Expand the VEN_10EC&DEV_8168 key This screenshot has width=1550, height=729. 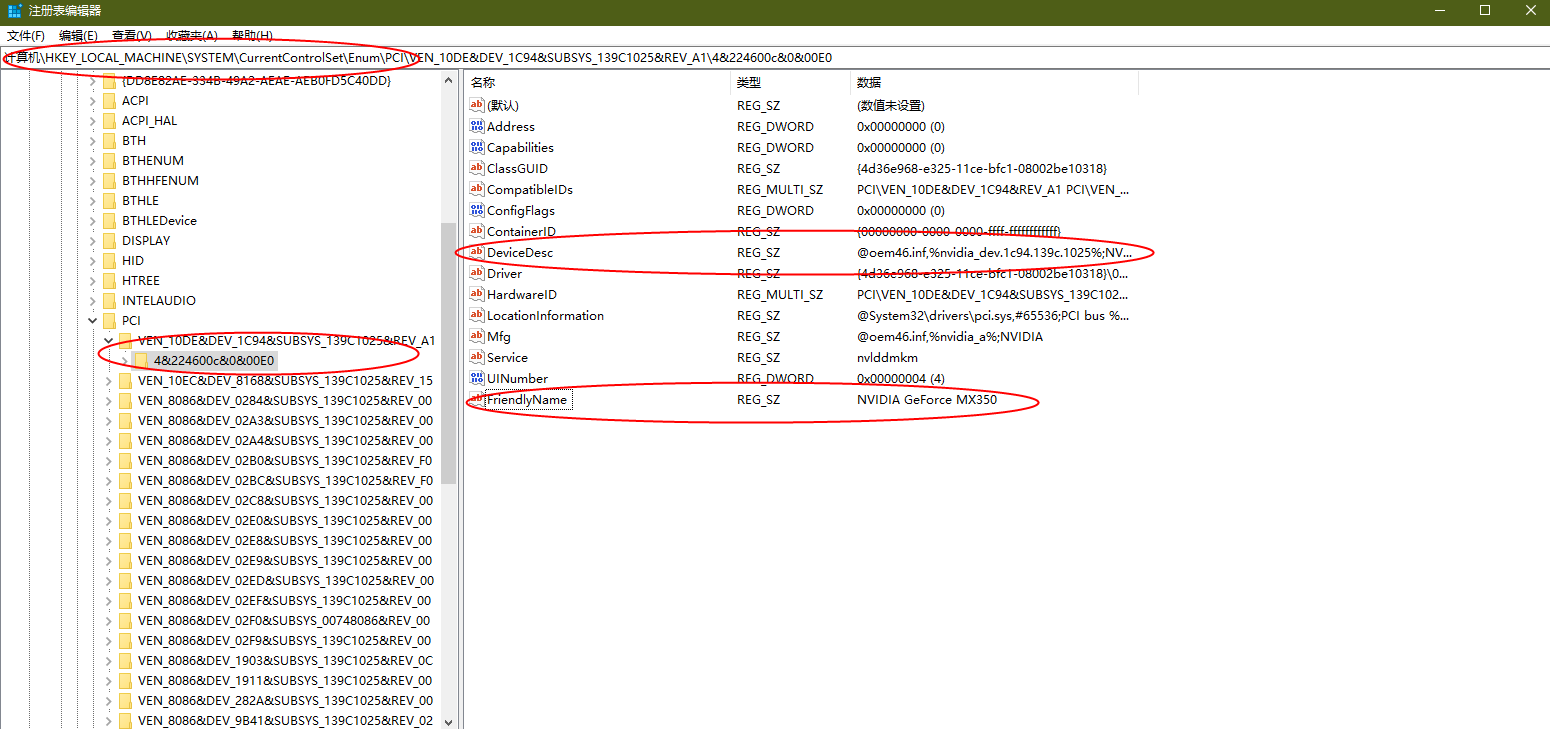(108, 380)
